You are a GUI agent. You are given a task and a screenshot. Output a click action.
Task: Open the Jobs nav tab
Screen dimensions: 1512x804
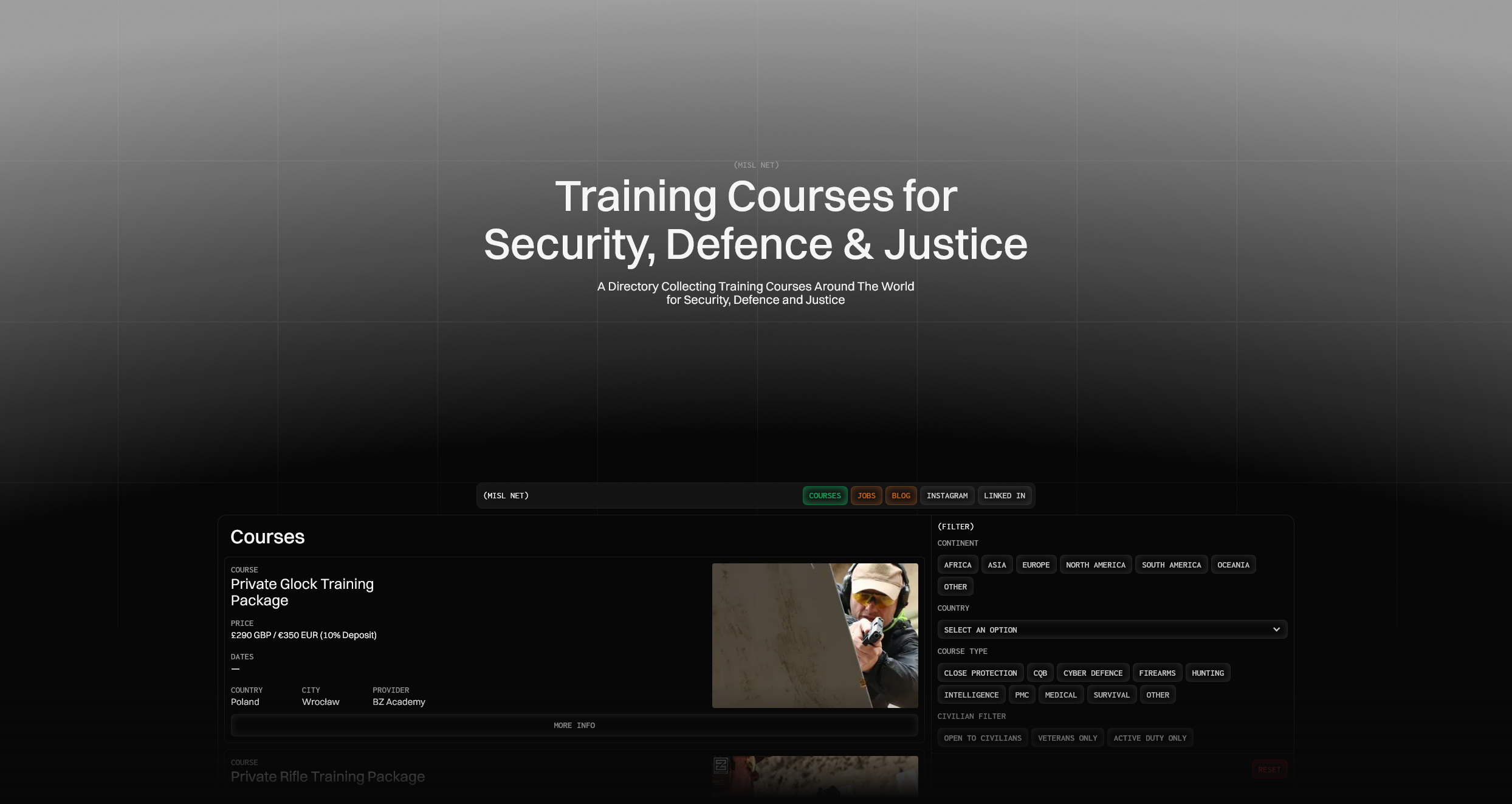pyautogui.click(x=866, y=496)
